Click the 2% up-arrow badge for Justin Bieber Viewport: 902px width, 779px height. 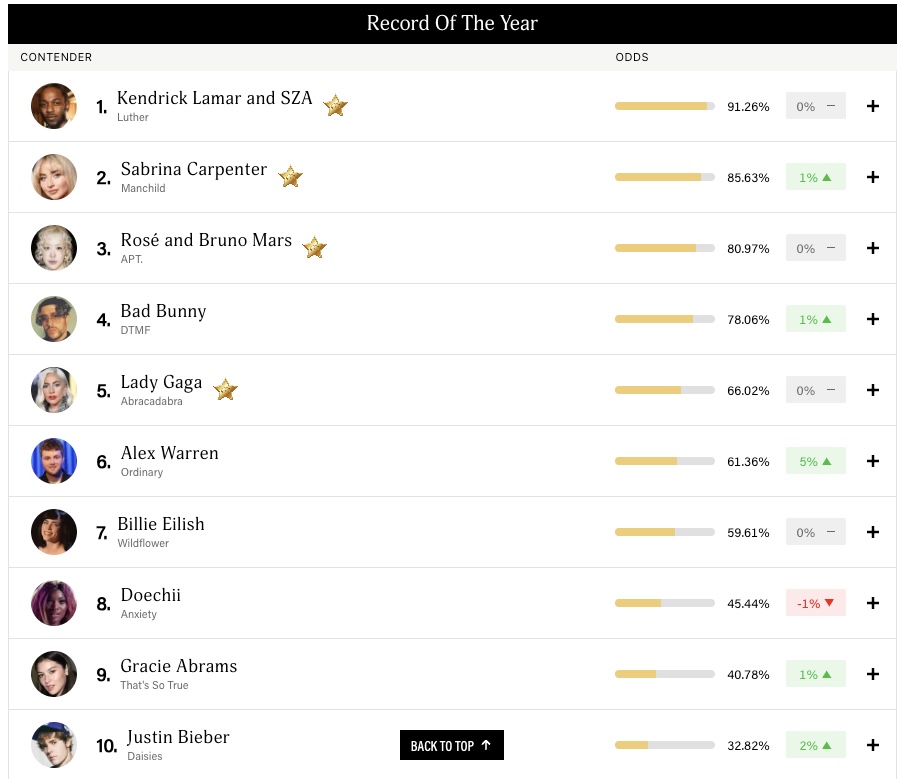point(815,745)
